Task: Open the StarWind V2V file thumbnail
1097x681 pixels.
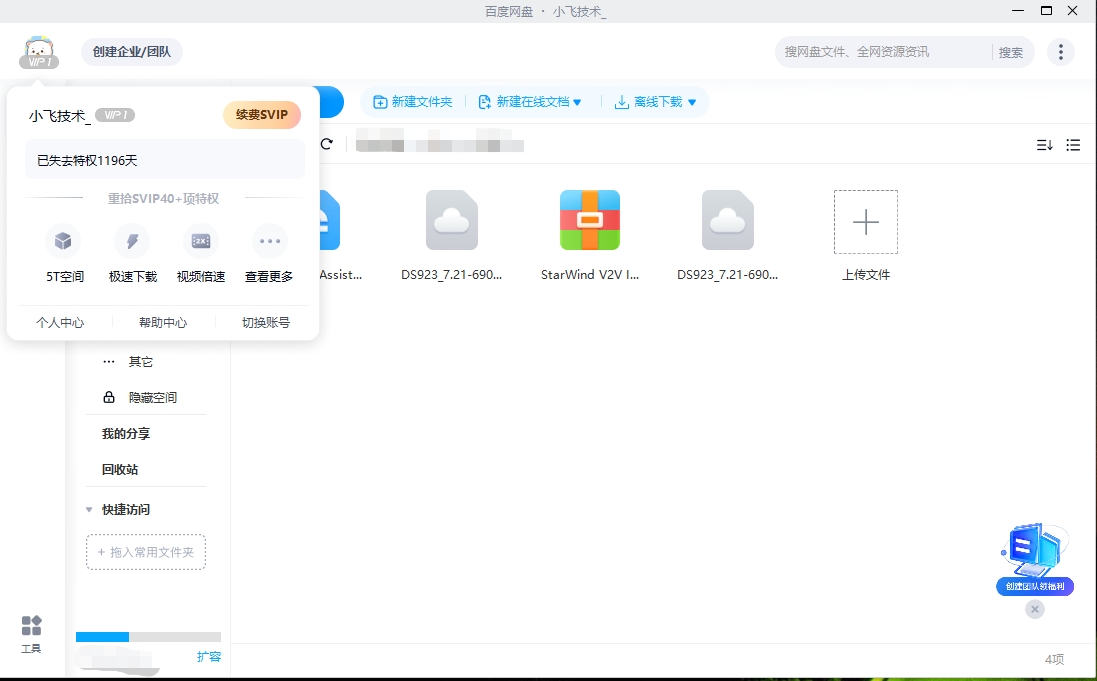Action: coord(589,221)
